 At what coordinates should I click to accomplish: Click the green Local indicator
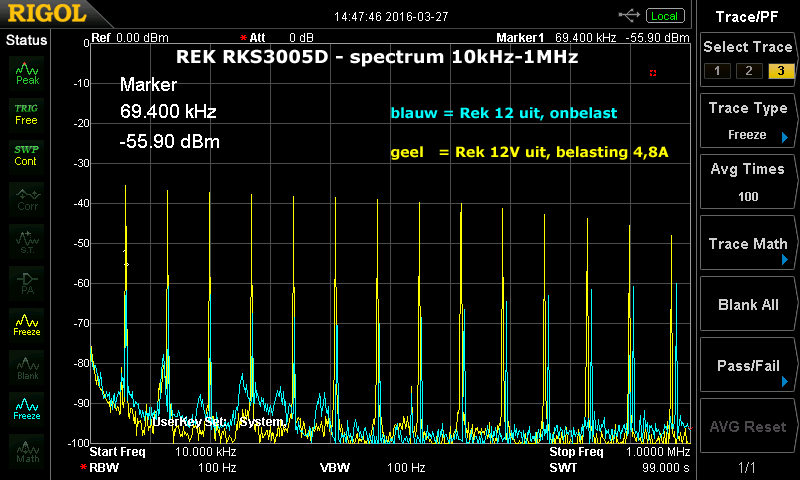point(664,16)
